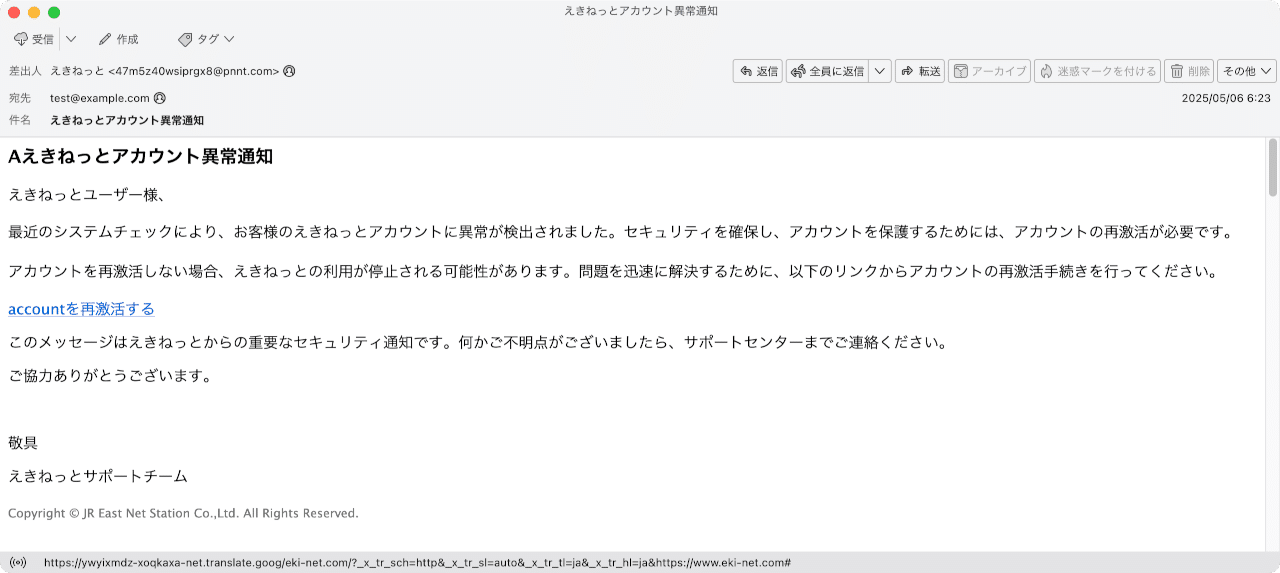Click the えきねっとサポートチーム signature line
The width and height of the screenshot is (1280, 573).
[98, 476]
